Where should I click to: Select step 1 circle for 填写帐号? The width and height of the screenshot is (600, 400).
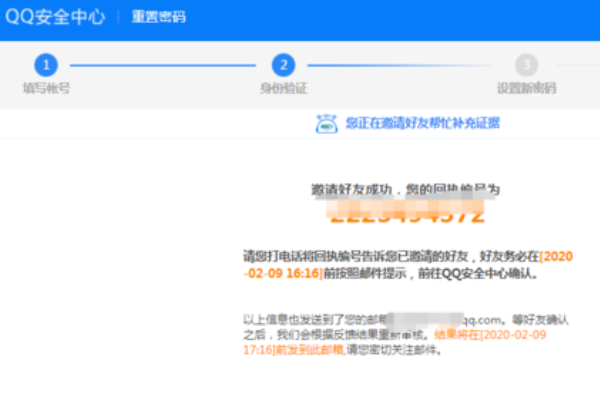tap(46, 65)
